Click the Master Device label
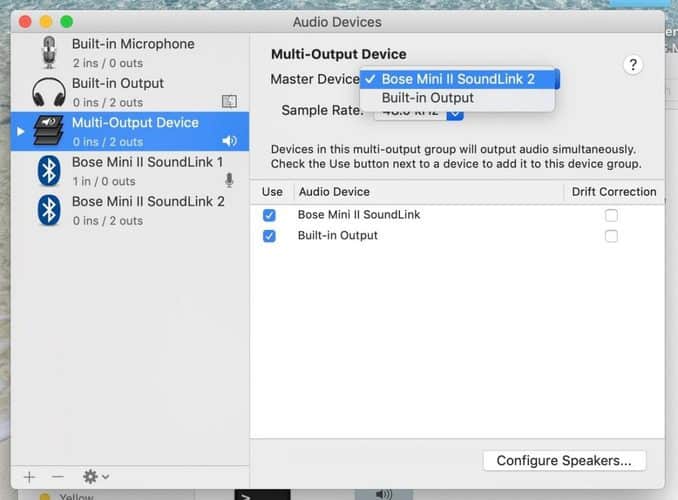Screen dimensions: 678x500 click(x=315, y=79)
